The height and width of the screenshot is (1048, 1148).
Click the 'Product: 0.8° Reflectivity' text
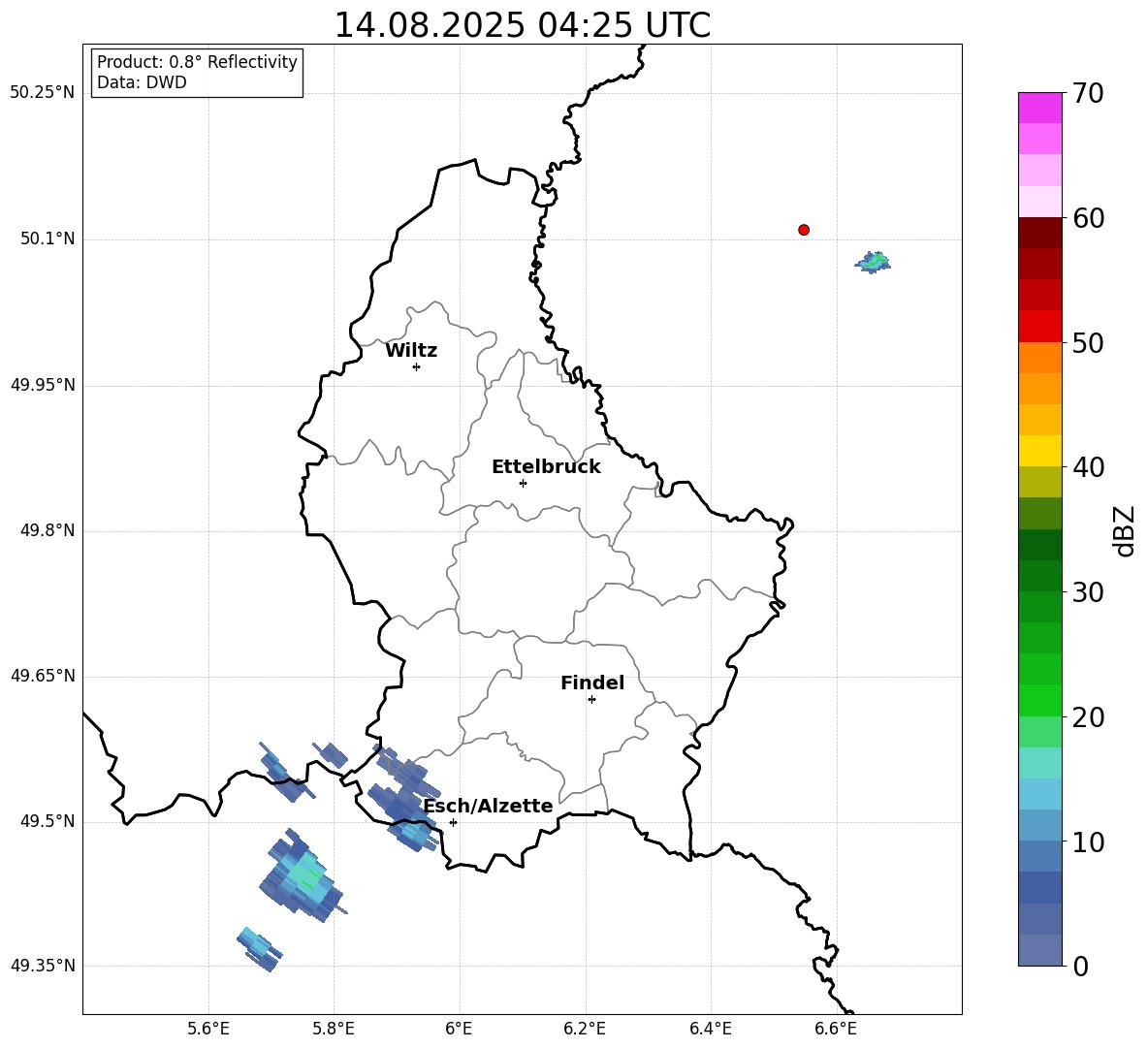[197, 62]
